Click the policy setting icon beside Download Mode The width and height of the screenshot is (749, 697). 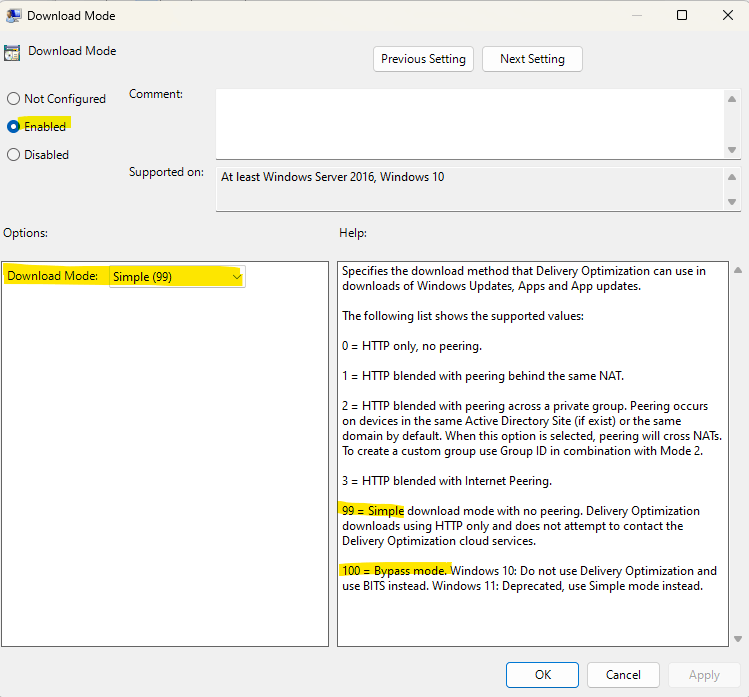point(12,53)
